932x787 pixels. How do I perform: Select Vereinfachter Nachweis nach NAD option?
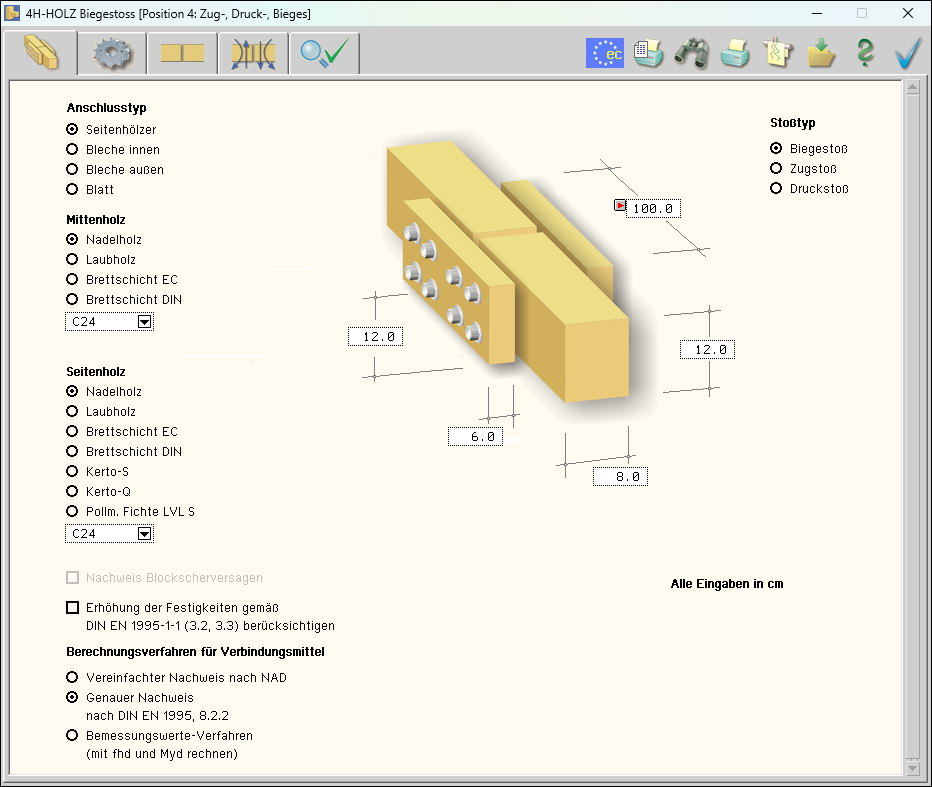coord(72,678)
